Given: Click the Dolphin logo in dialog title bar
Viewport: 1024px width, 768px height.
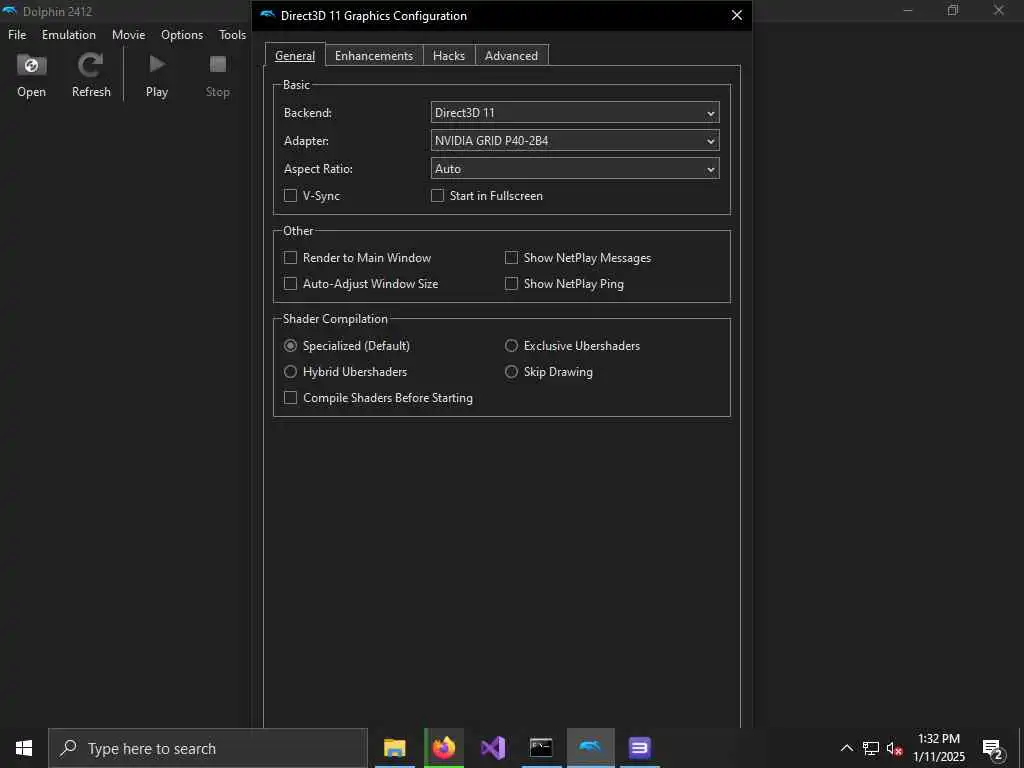Looking at the screenshot, I should pos(267,15).
